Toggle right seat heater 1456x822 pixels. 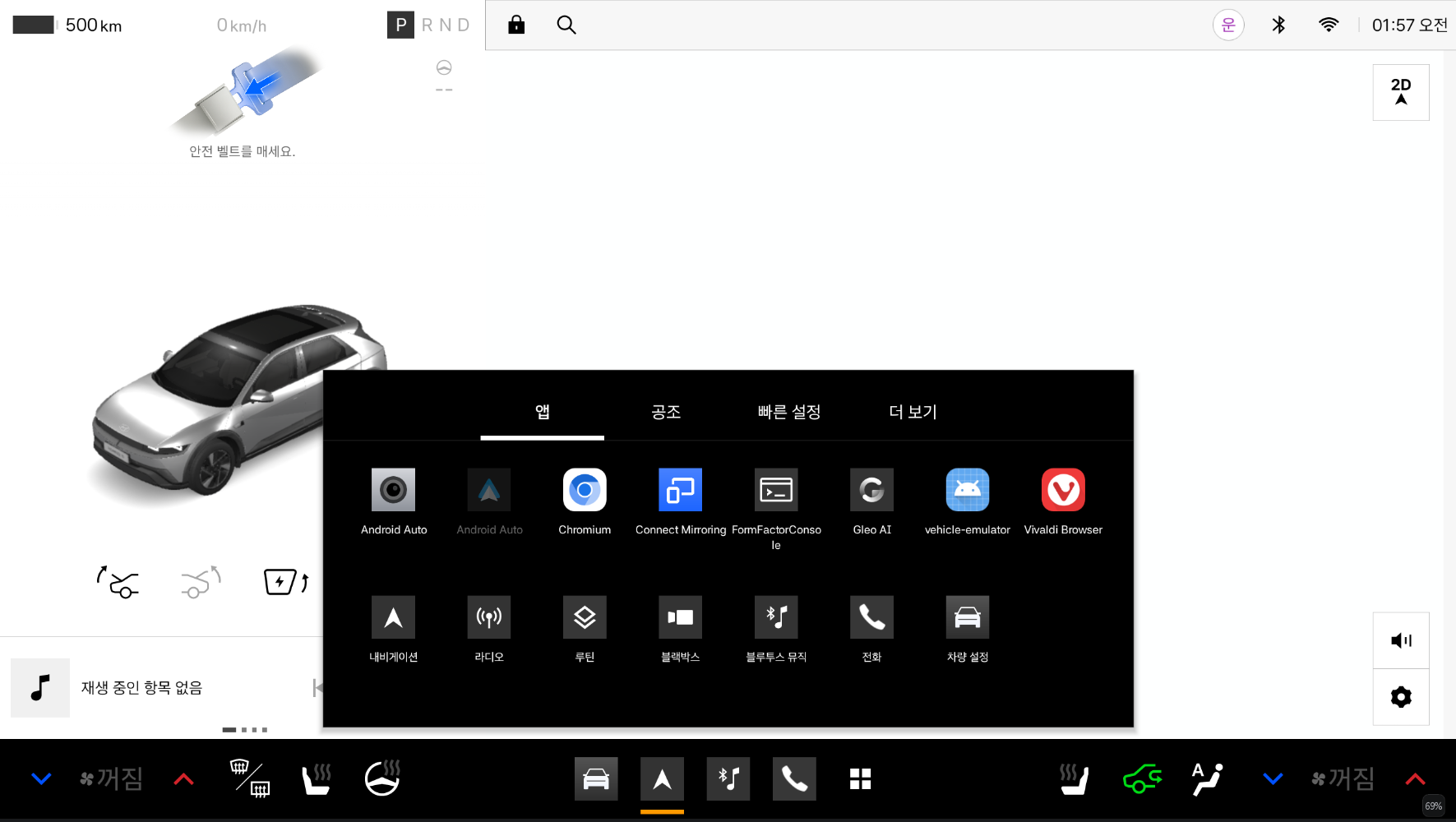(x=1075, y=778)
